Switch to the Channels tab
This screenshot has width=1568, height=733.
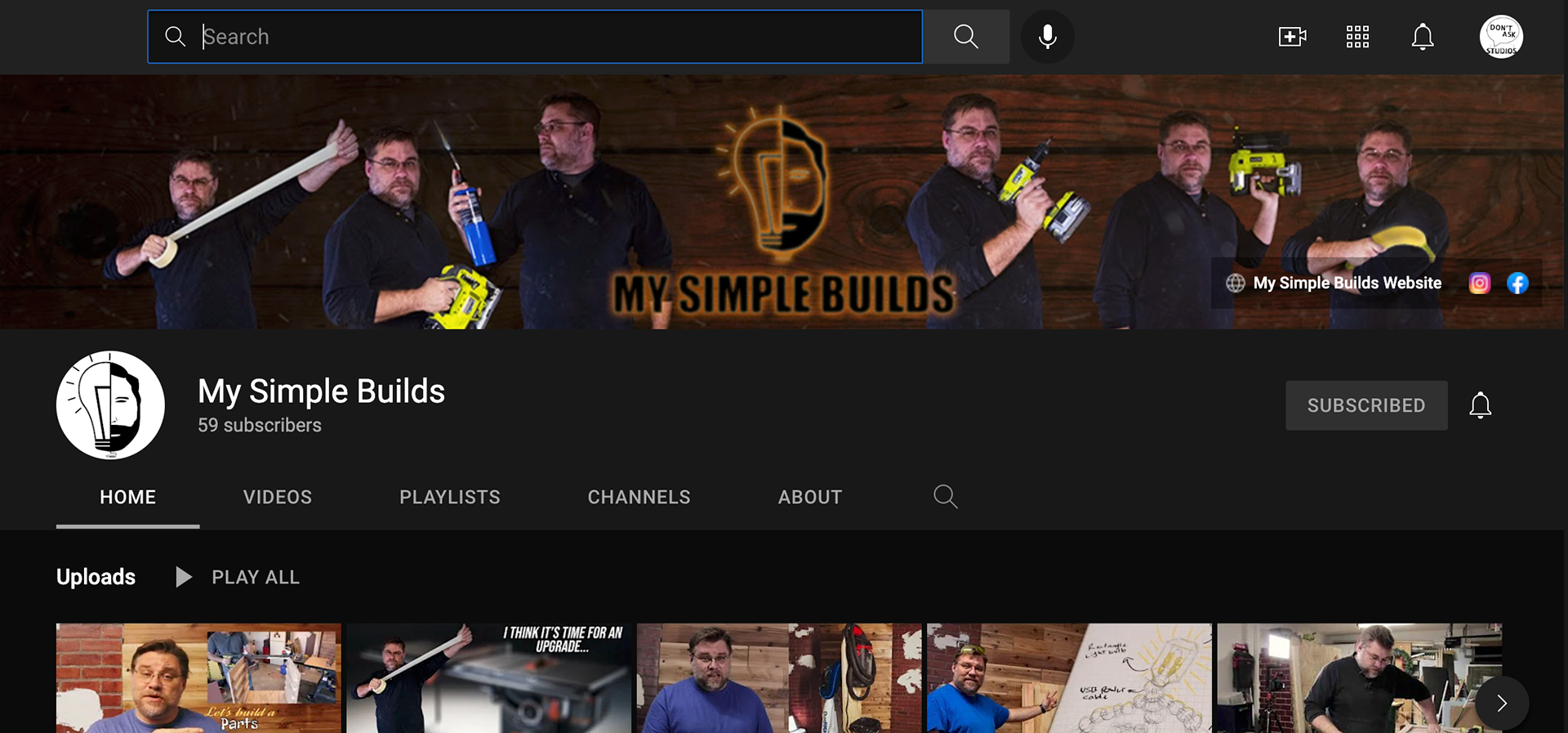click(639, 497)
